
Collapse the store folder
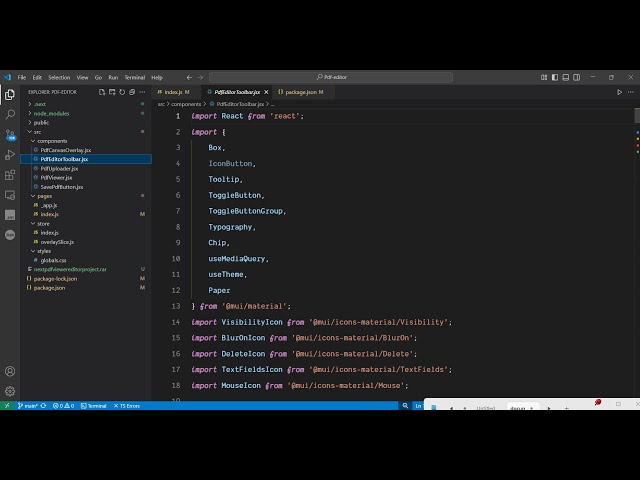[x=87, y=224]
